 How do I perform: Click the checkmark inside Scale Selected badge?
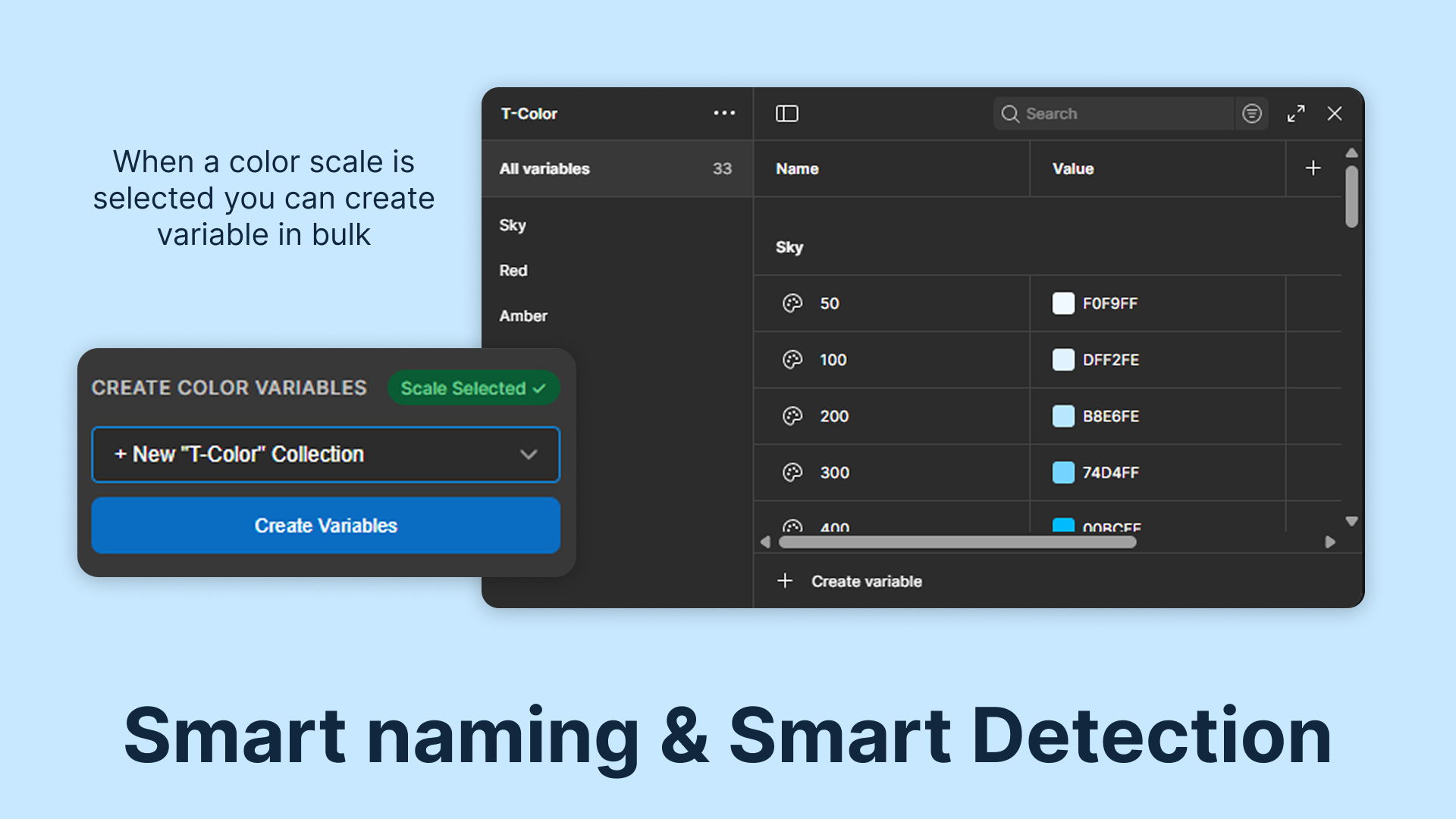tap(540, 388)
